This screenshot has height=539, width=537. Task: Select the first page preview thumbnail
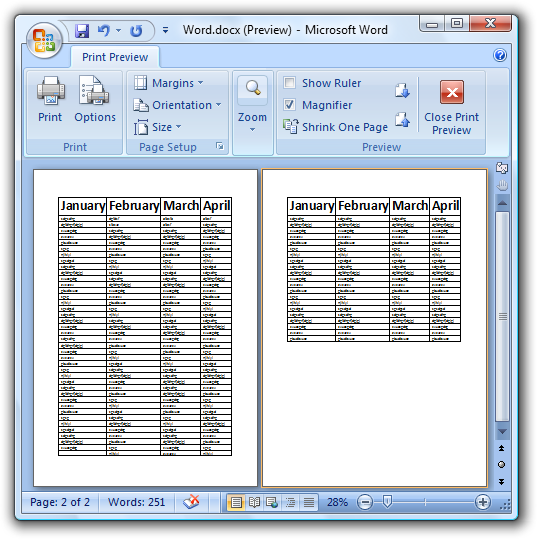[x=145, y=328]
